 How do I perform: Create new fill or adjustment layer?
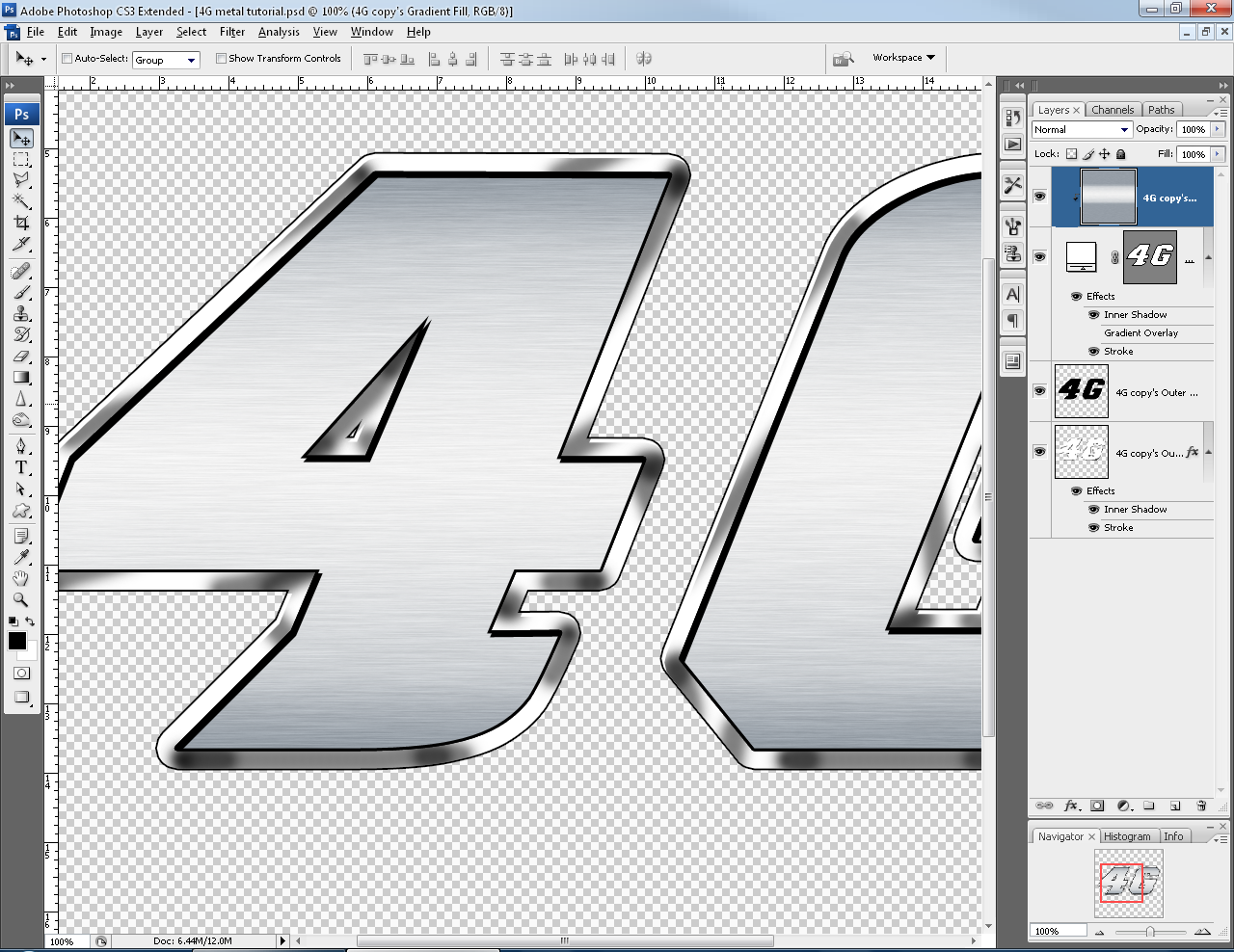coord(1123,806)
